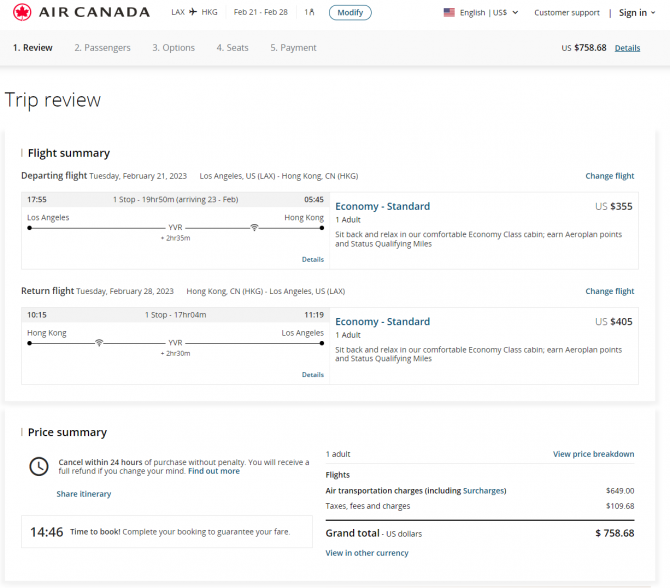
Task: Click the header total US $758.68
Action: coord(584,48)
